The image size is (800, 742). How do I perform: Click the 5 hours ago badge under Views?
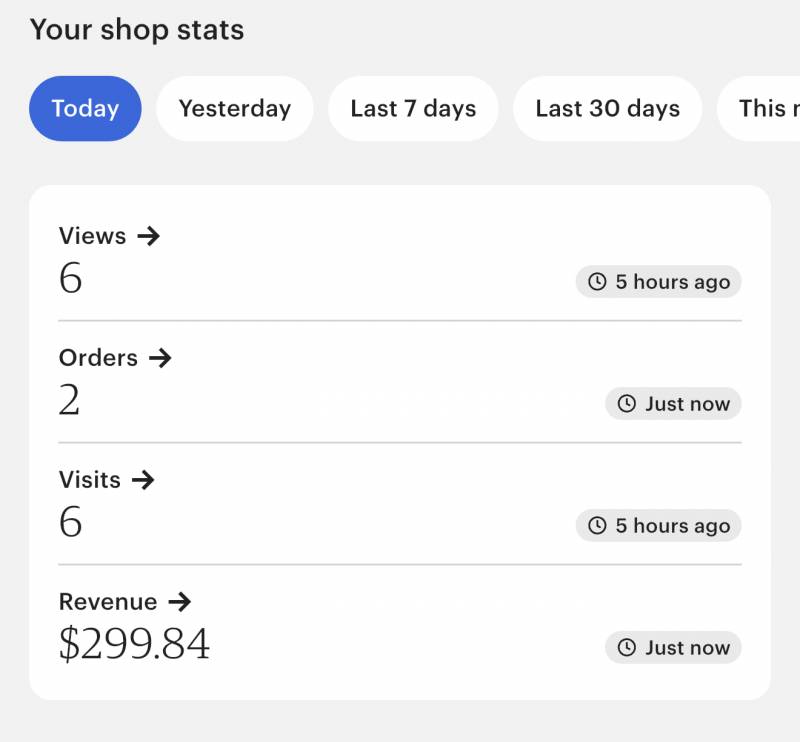(658, 282)
